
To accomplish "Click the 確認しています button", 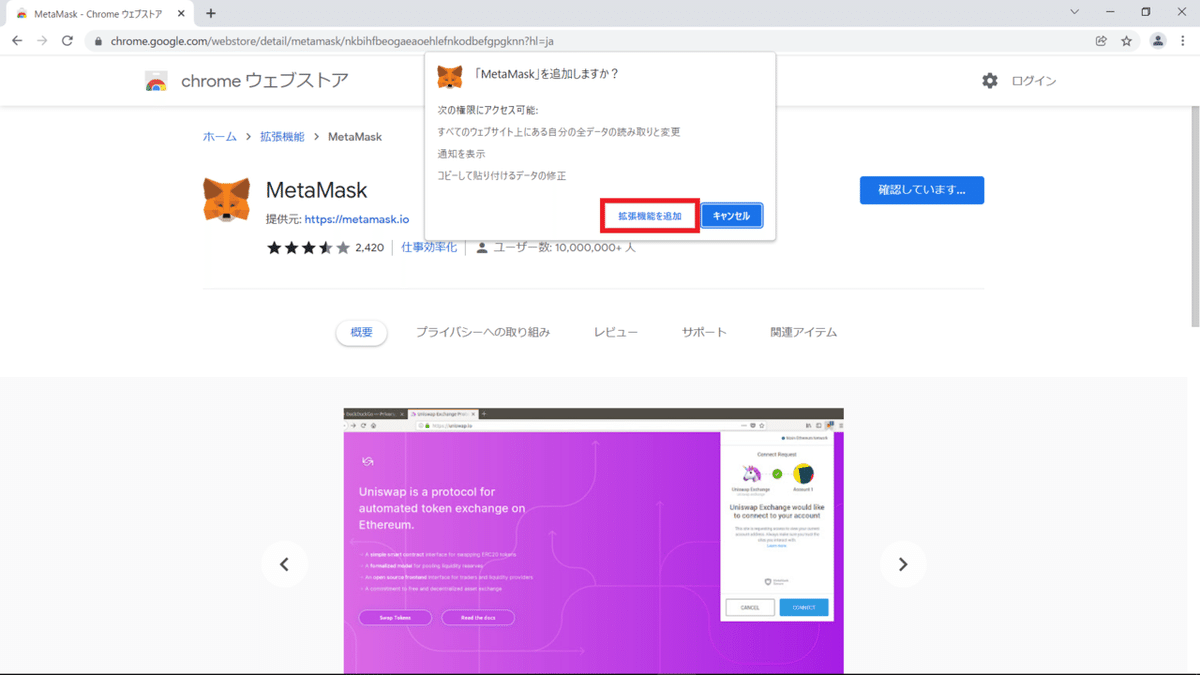I will click(x=921, y=190).
